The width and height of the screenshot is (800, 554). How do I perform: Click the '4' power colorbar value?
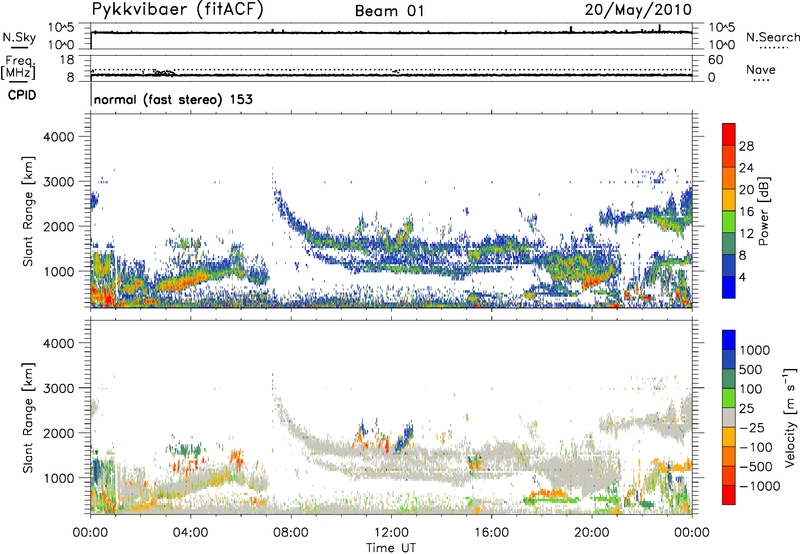(x=743, y=278)
